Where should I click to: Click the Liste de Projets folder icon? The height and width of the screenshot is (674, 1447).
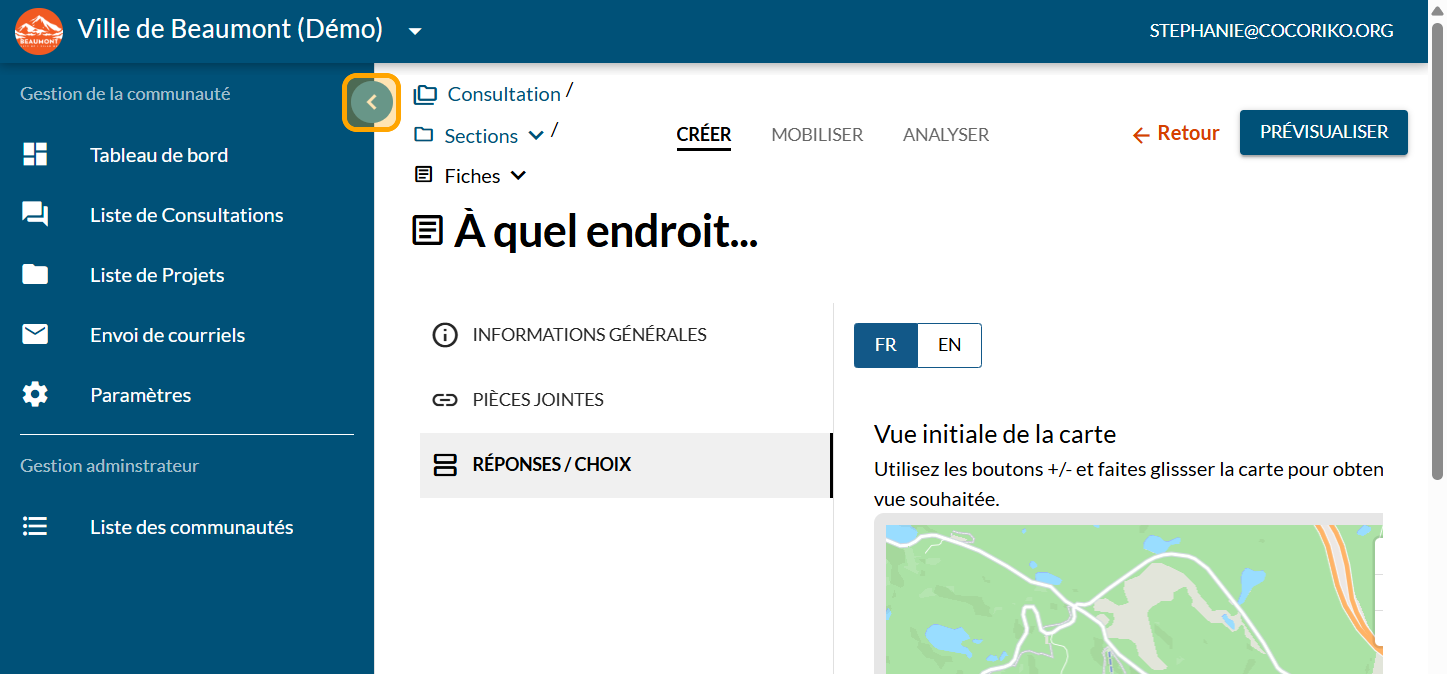pyautogui.click(x=35, y=275)
